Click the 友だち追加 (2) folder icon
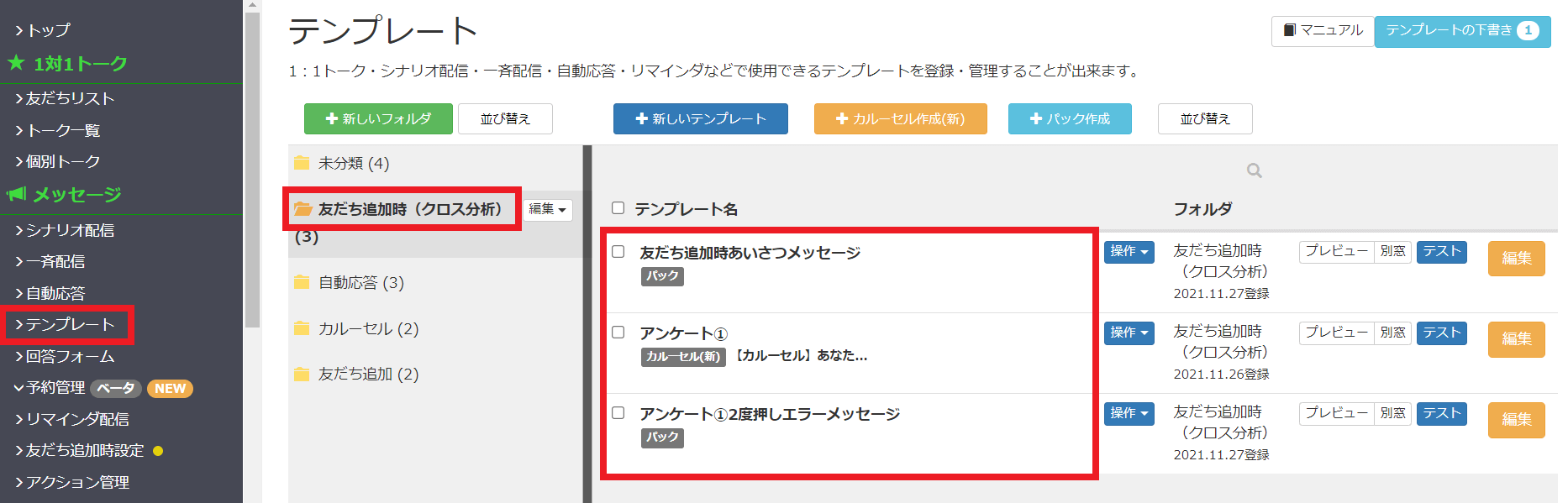This screenshot has width=1568, height=503. coord(302,374)
